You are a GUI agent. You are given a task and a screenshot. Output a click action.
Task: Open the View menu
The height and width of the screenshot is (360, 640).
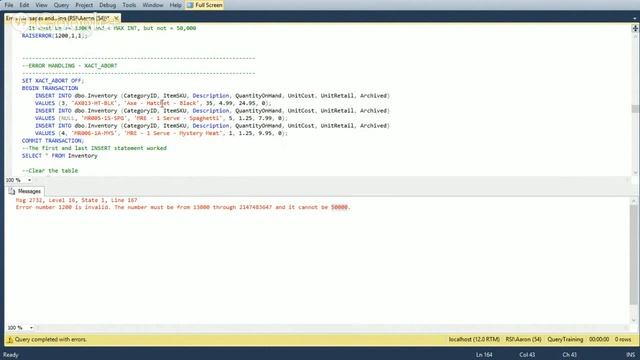pos(41,5)
